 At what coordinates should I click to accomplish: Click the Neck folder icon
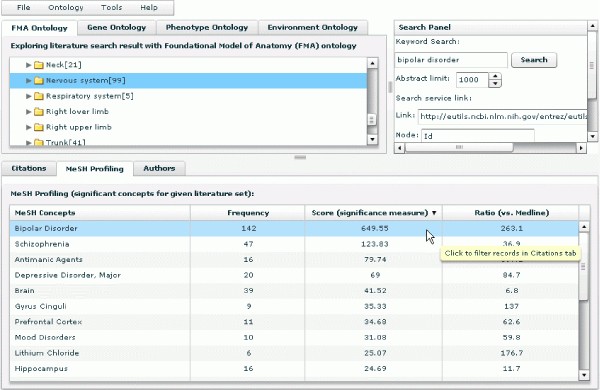coord(39,65)
